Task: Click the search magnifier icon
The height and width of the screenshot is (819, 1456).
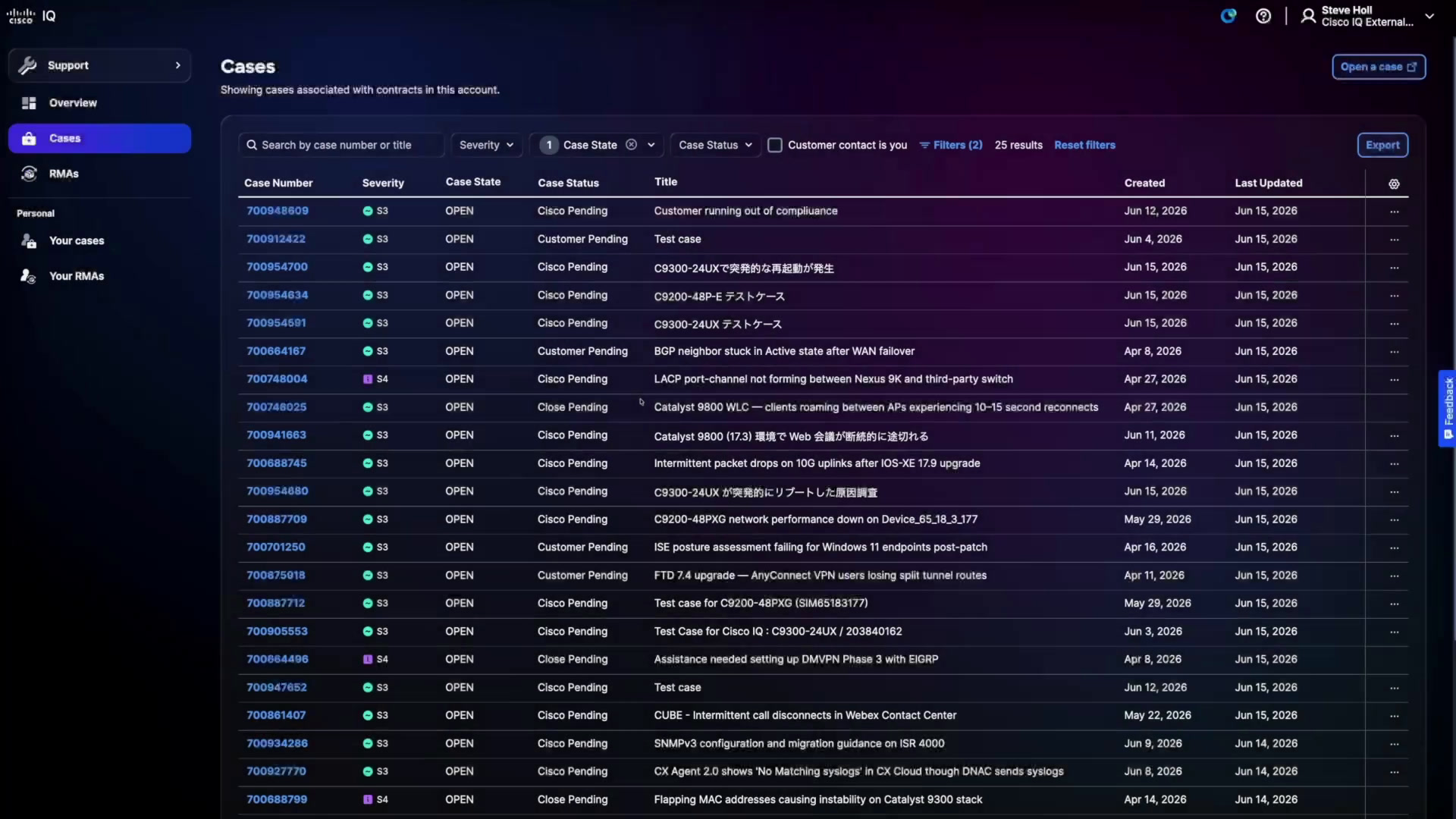Action: click(252, 145)
